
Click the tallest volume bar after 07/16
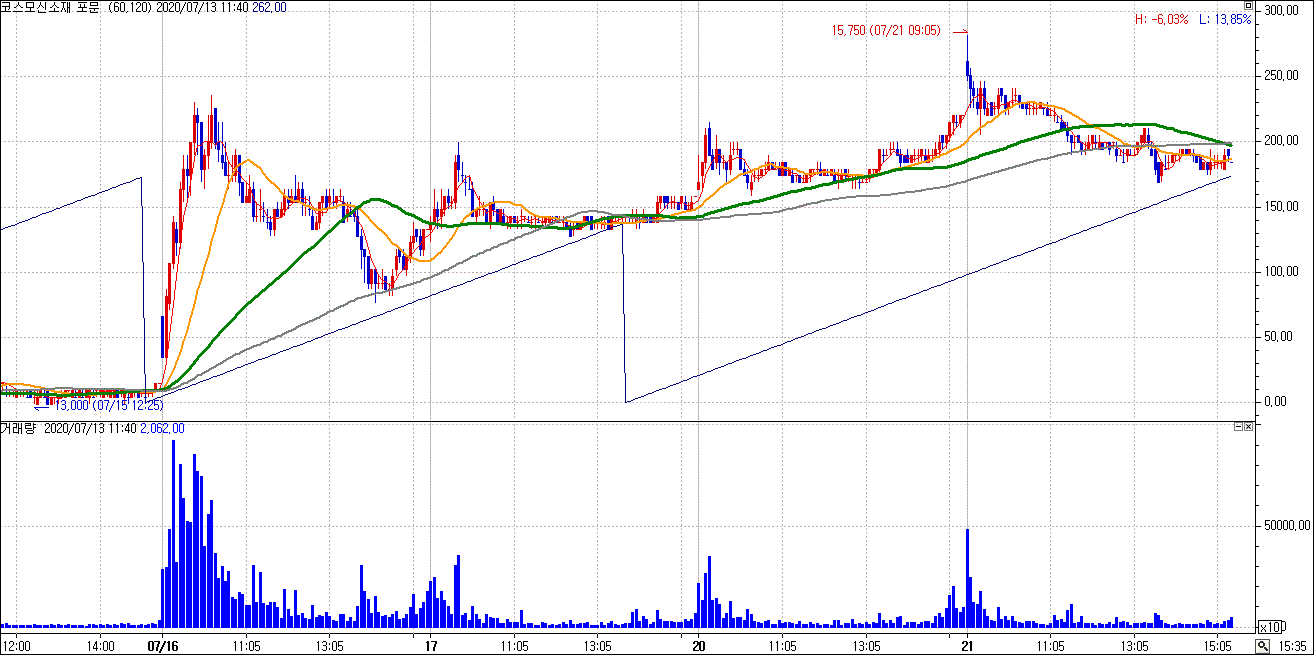(173, 532)
